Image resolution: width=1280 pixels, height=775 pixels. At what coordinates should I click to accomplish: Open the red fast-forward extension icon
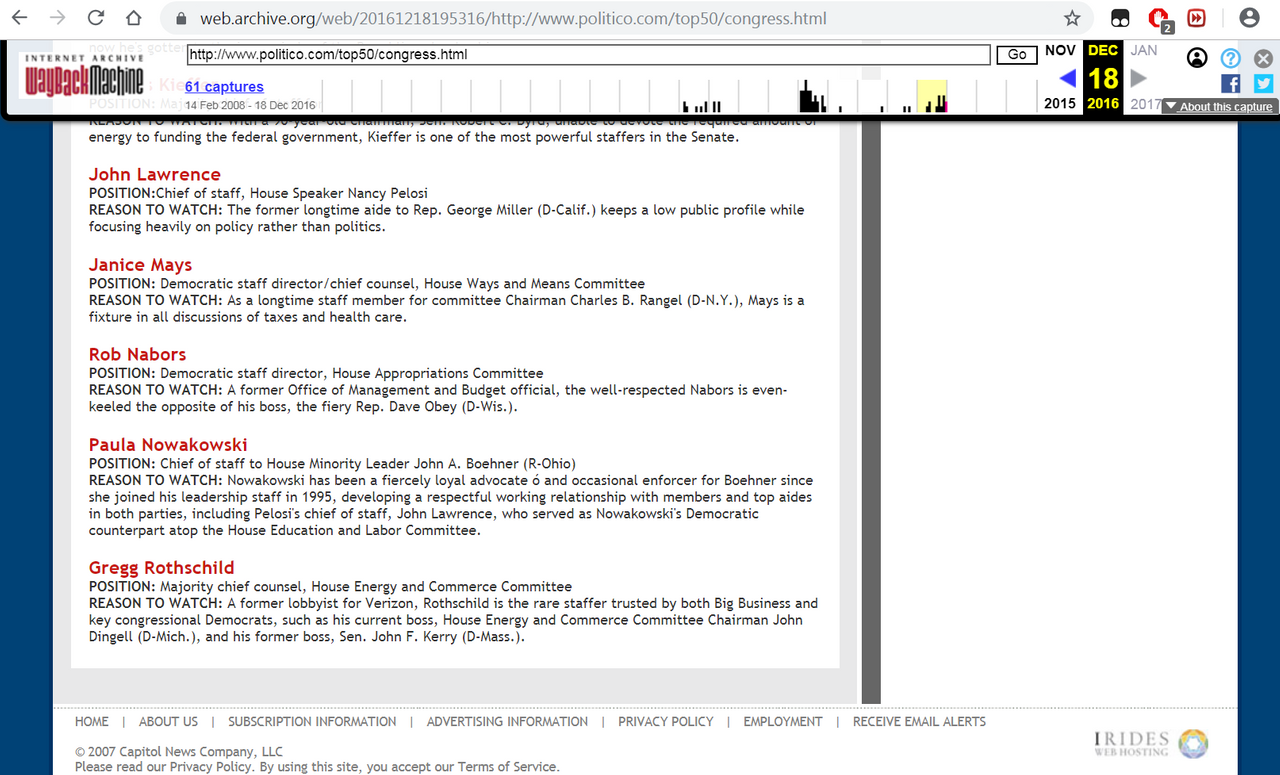tap(1196, 18)
